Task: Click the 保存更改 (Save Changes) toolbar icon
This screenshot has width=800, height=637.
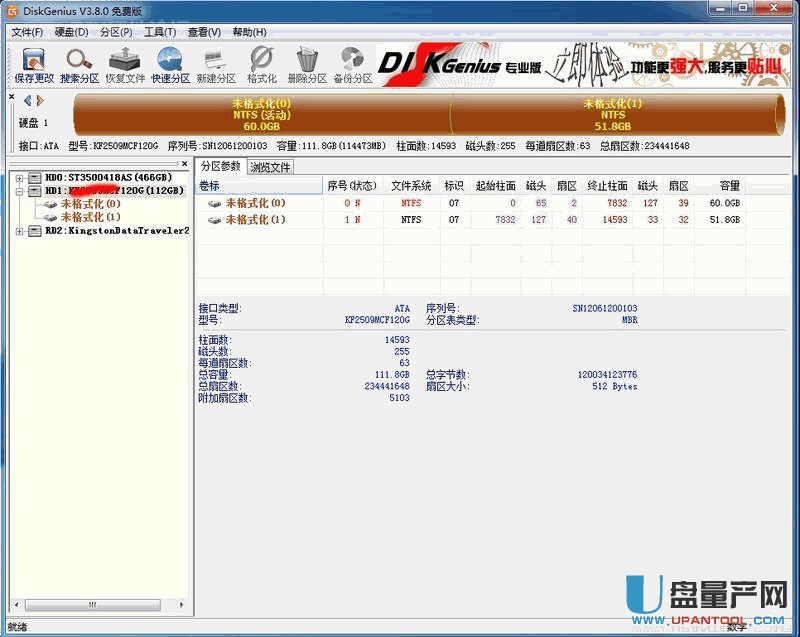Action: coord(34,64)
